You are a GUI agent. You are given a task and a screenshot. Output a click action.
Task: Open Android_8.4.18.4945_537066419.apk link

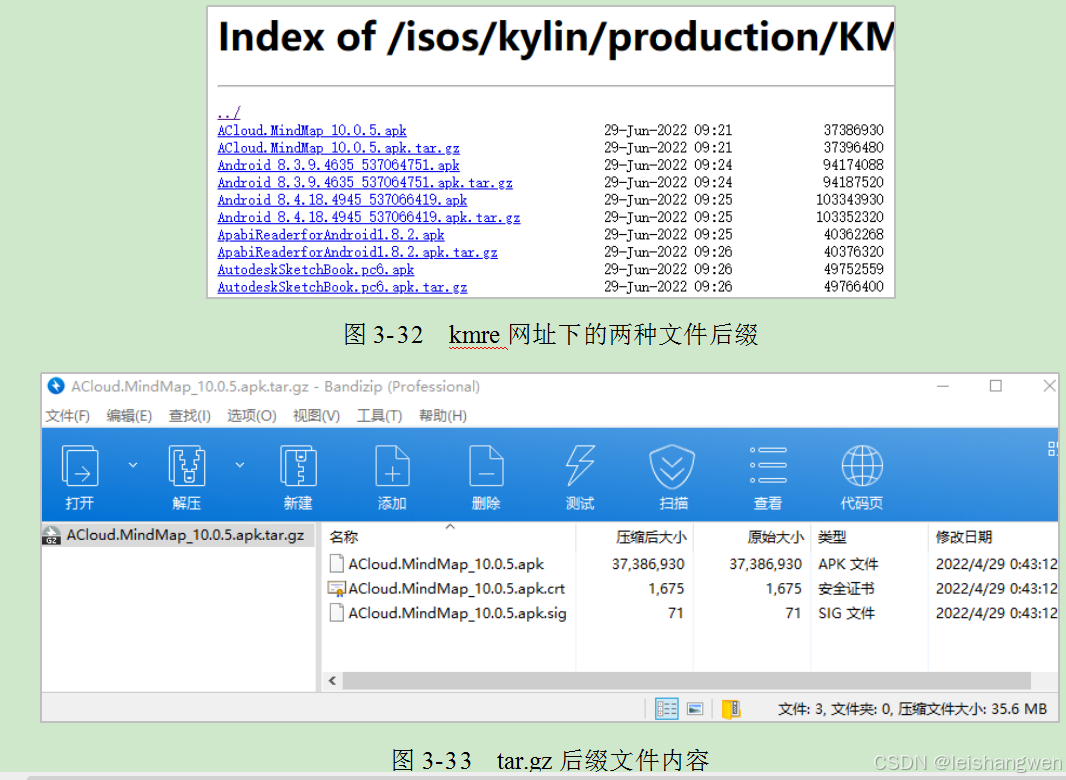[x=343, y=200]
